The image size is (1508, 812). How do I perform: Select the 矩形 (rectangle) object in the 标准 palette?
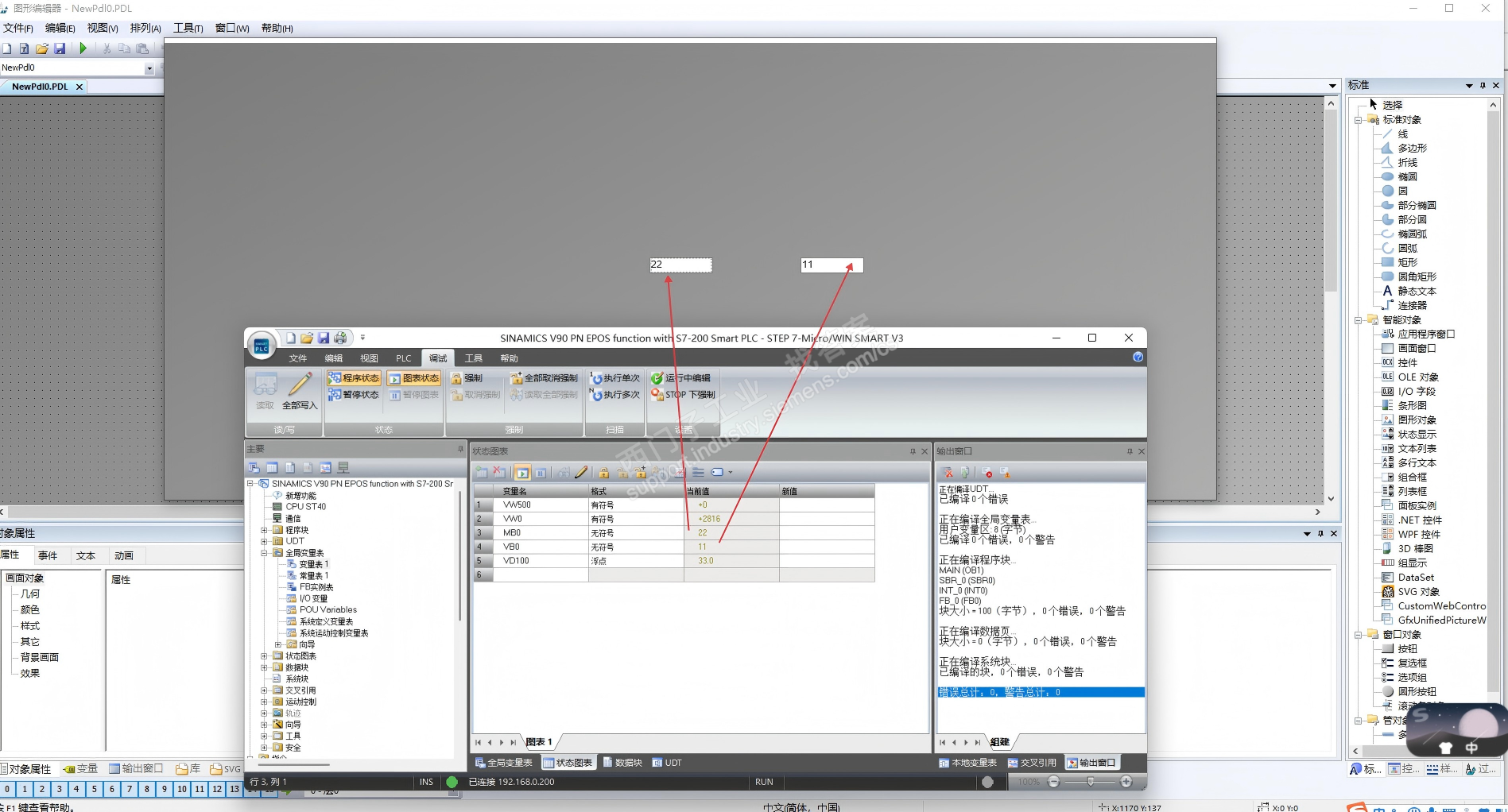tap(1399, 262)
